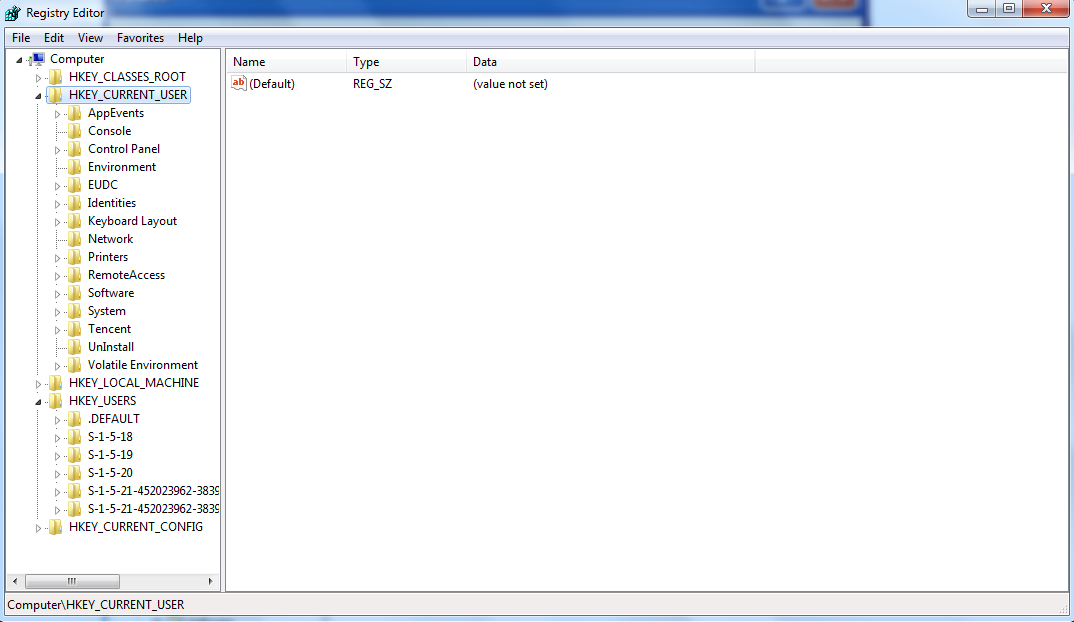
Task: Expand the HKEY_LOCAL_MACHINE key
Action: tap(38, 384)
